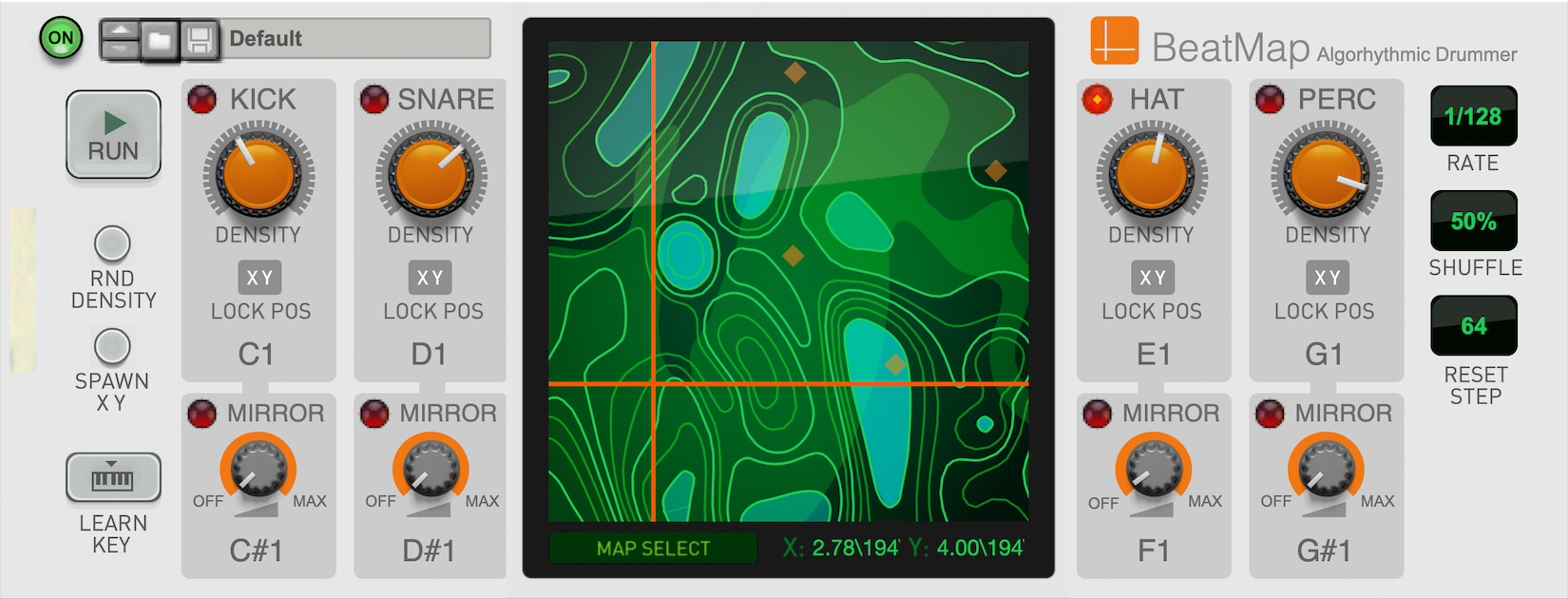The height and width of the screenshot is (599, 1568).
Task: Click the crosshair intersection on the map
Action: (654, 383)
